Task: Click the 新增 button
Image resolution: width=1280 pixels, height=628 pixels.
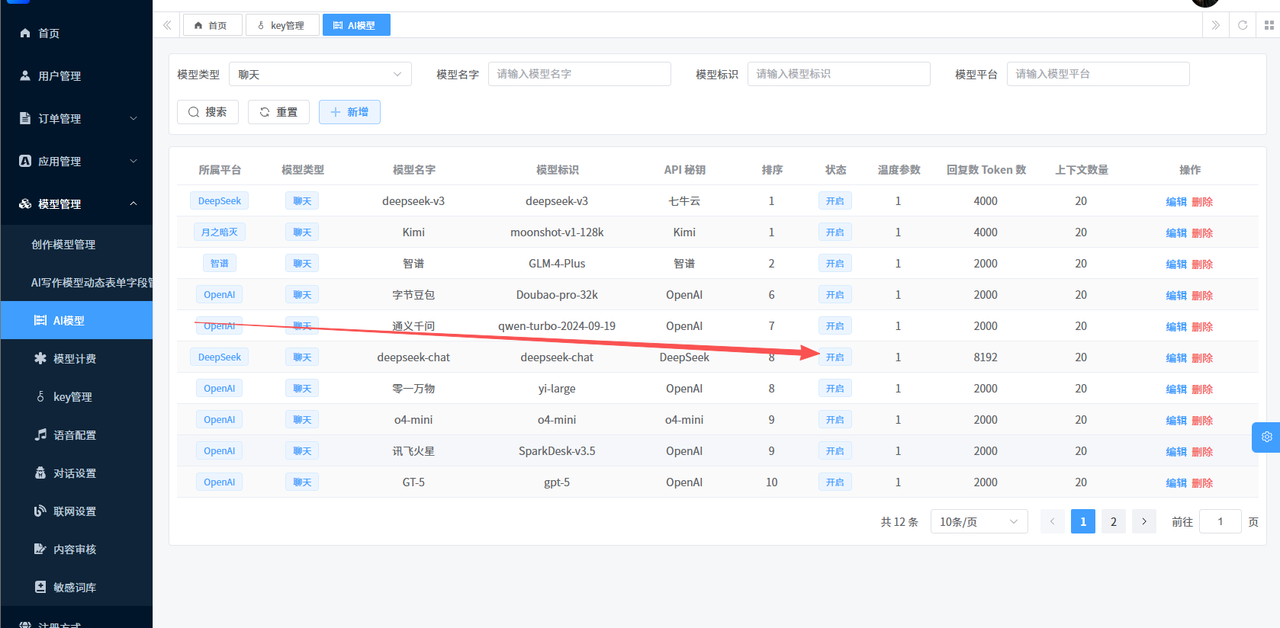Action: [349, 112]
